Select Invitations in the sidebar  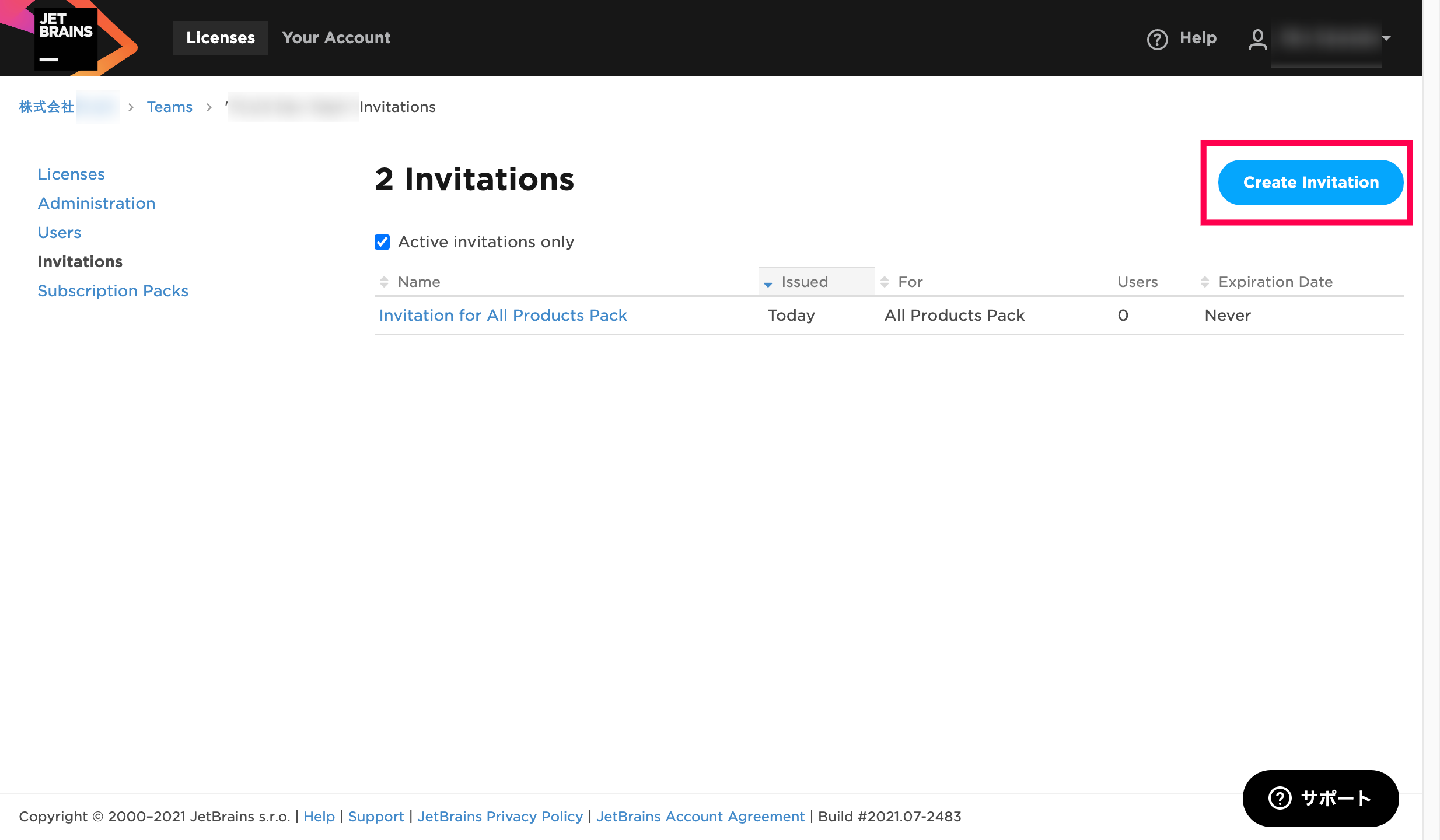tap(80, 261)
